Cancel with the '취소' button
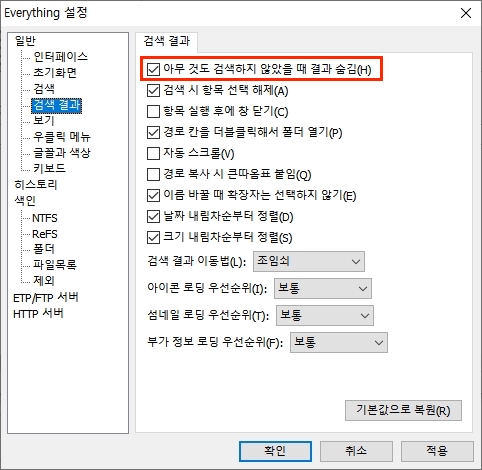482x470 pixels. tap(356, 451)
